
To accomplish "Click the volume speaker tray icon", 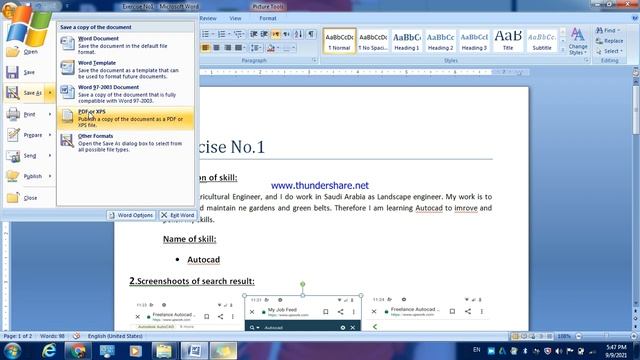I will pyautogui.click(x=559, y=351).
